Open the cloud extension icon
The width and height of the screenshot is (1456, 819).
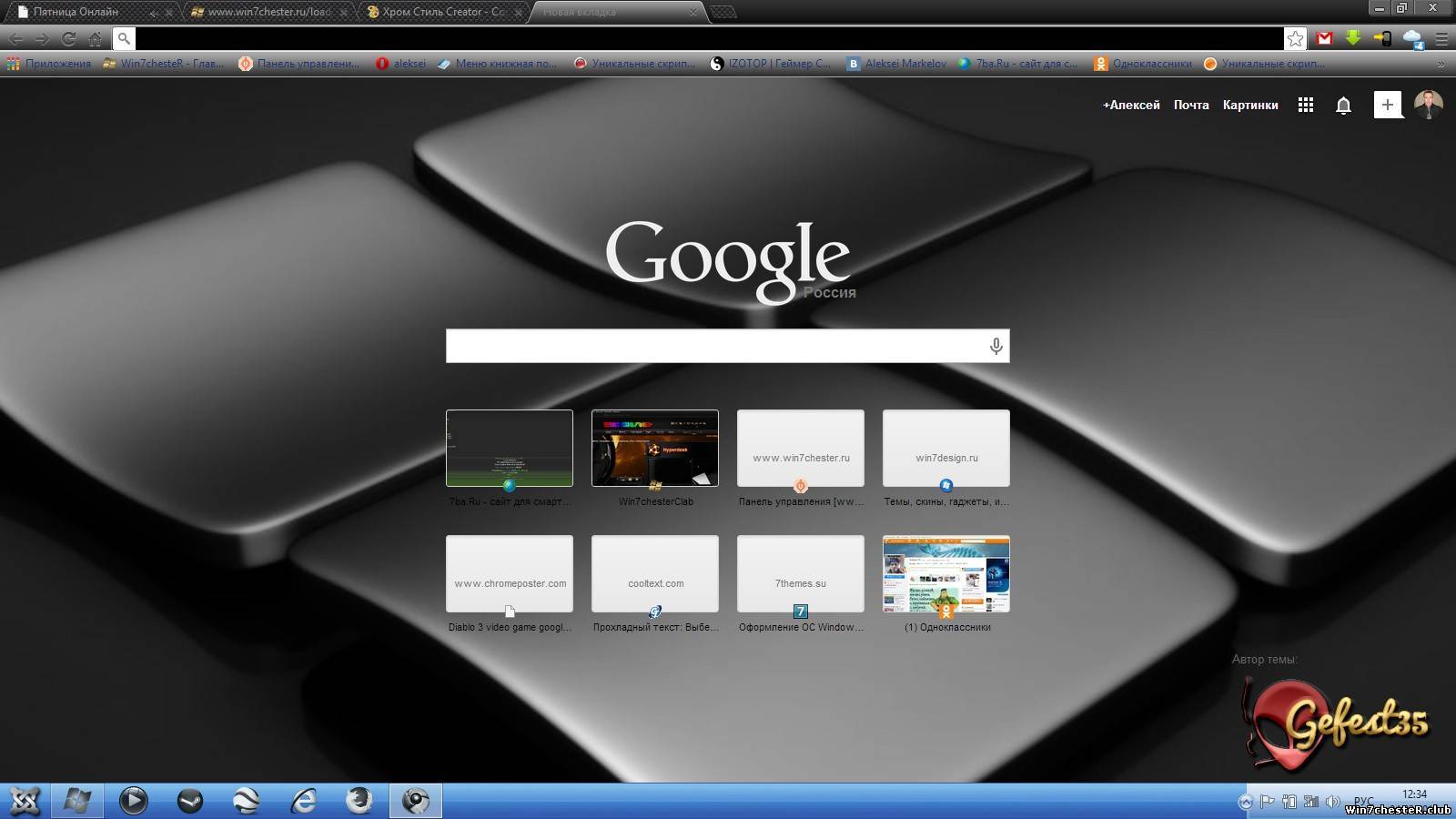pos(1412,38)
